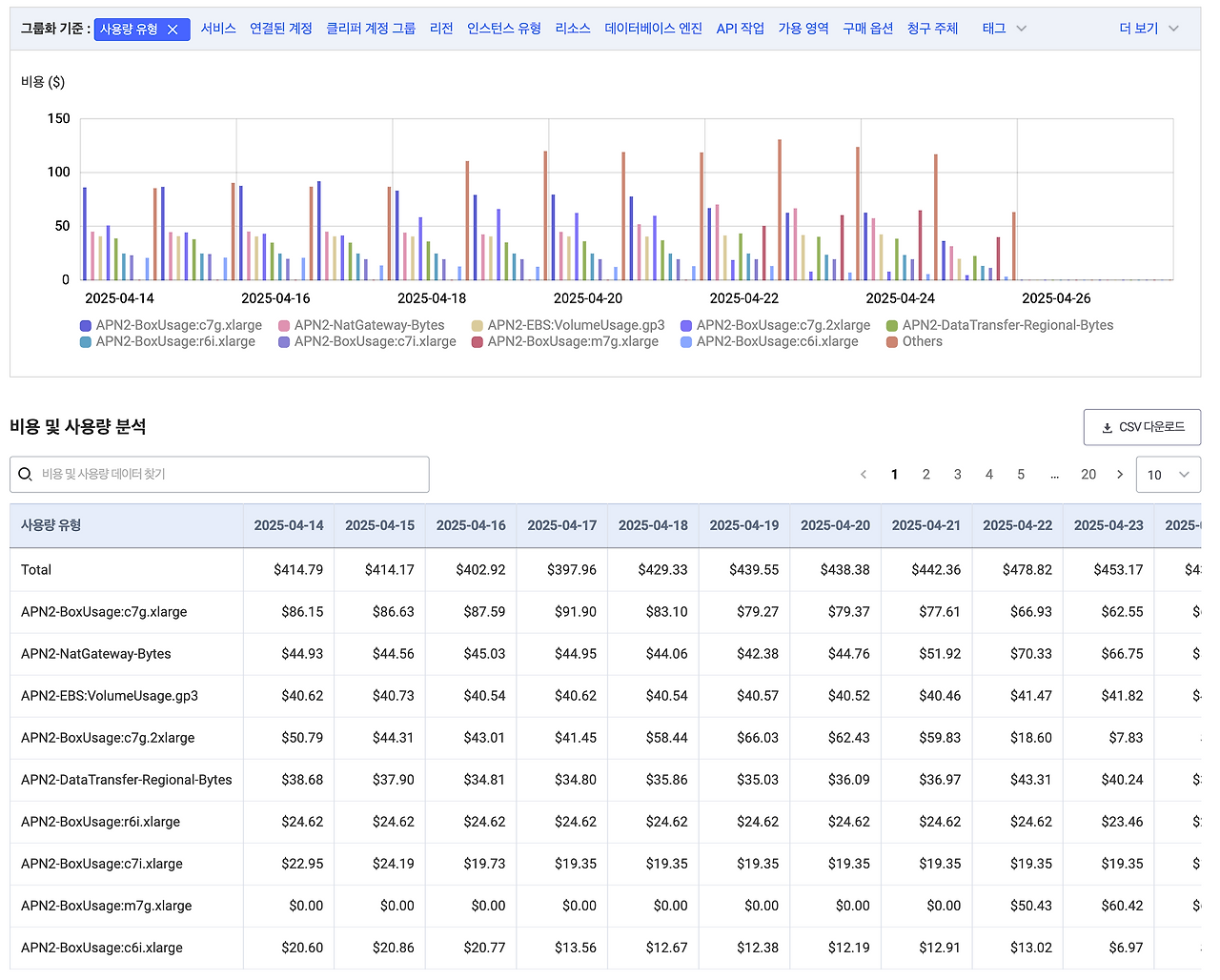
Task: Group by 리전
Action: coord(441,29)
